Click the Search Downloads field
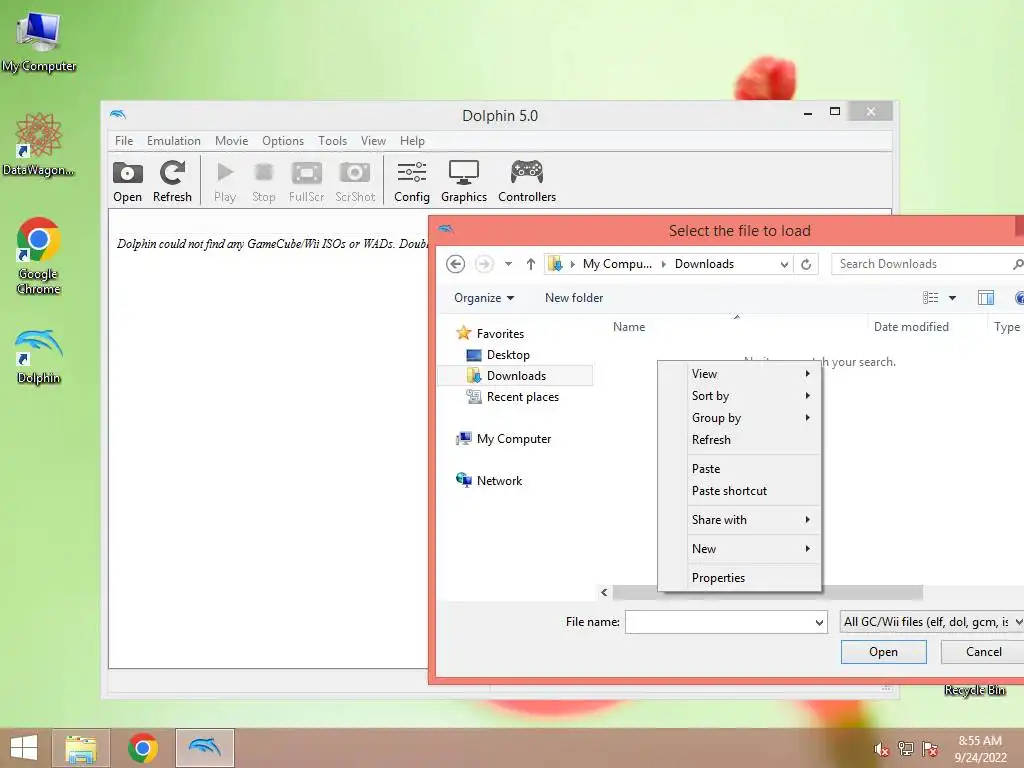1024x768 pixels. [x=927, y=264]
